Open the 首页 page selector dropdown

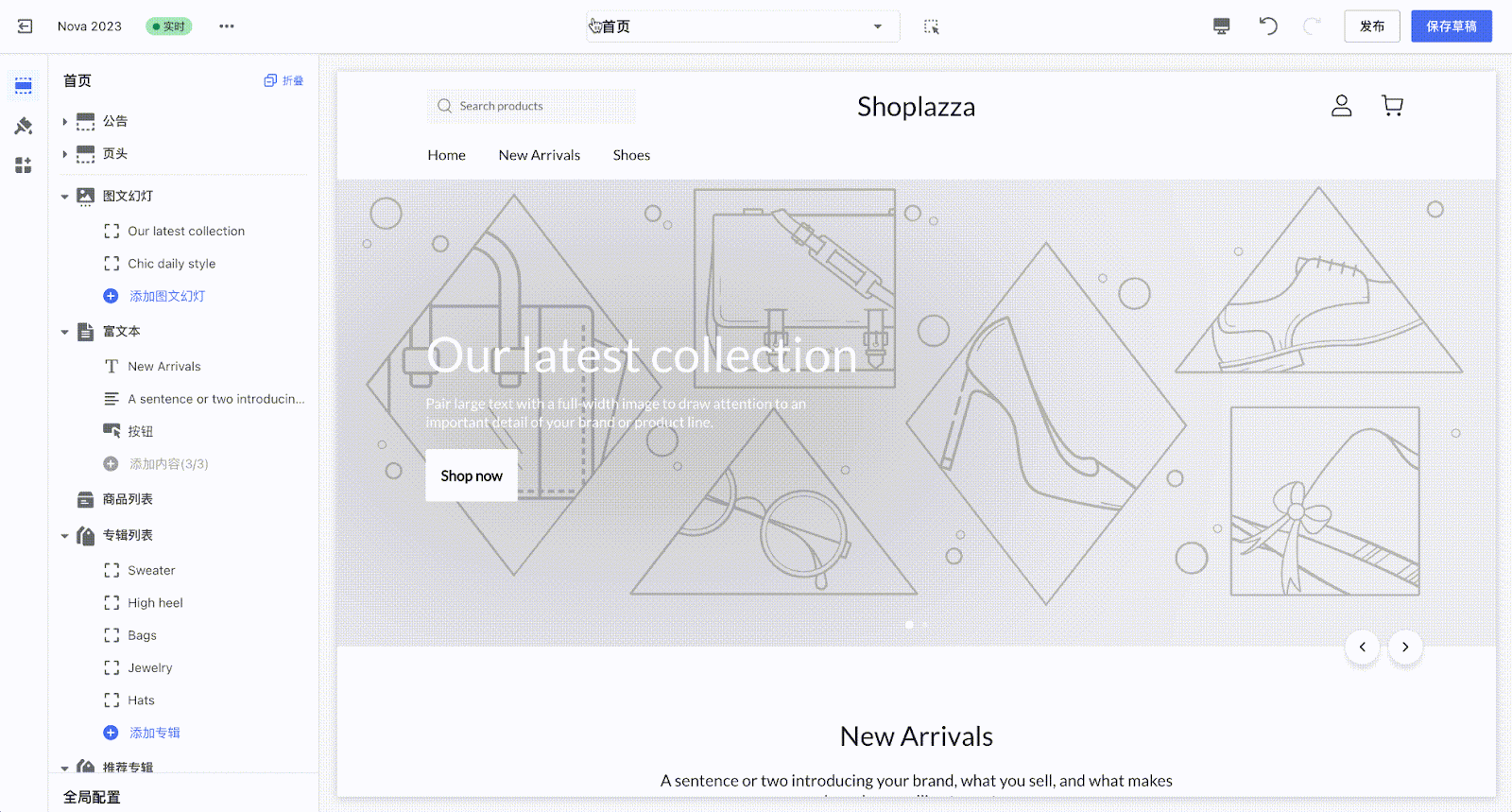(743, 26)
